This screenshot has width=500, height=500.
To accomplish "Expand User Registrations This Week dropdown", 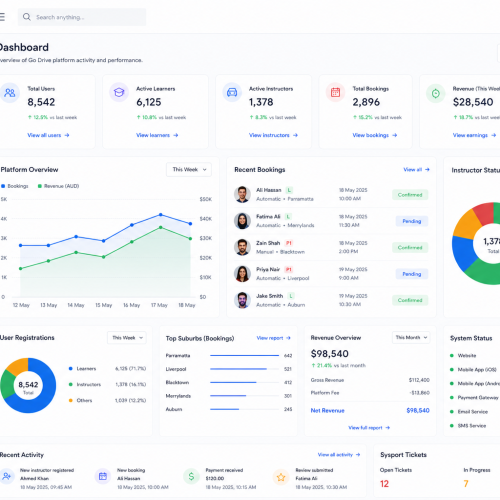I will click(127, 338).
